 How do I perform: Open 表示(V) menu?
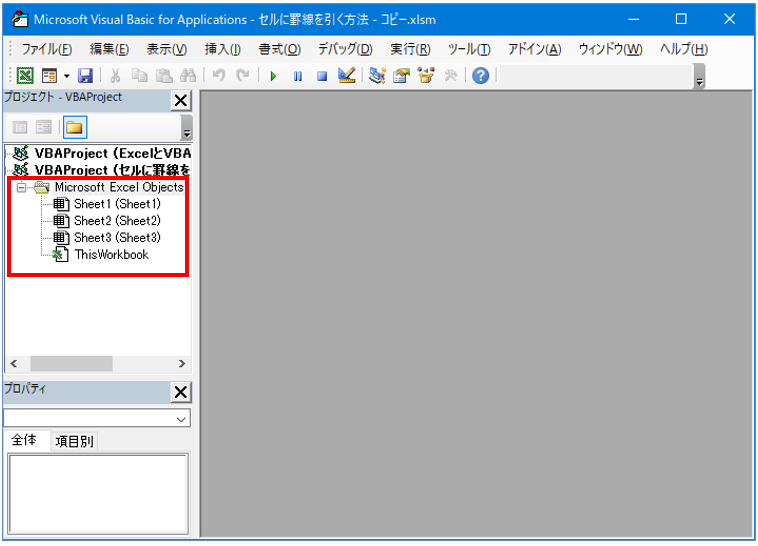pos(167,49)
